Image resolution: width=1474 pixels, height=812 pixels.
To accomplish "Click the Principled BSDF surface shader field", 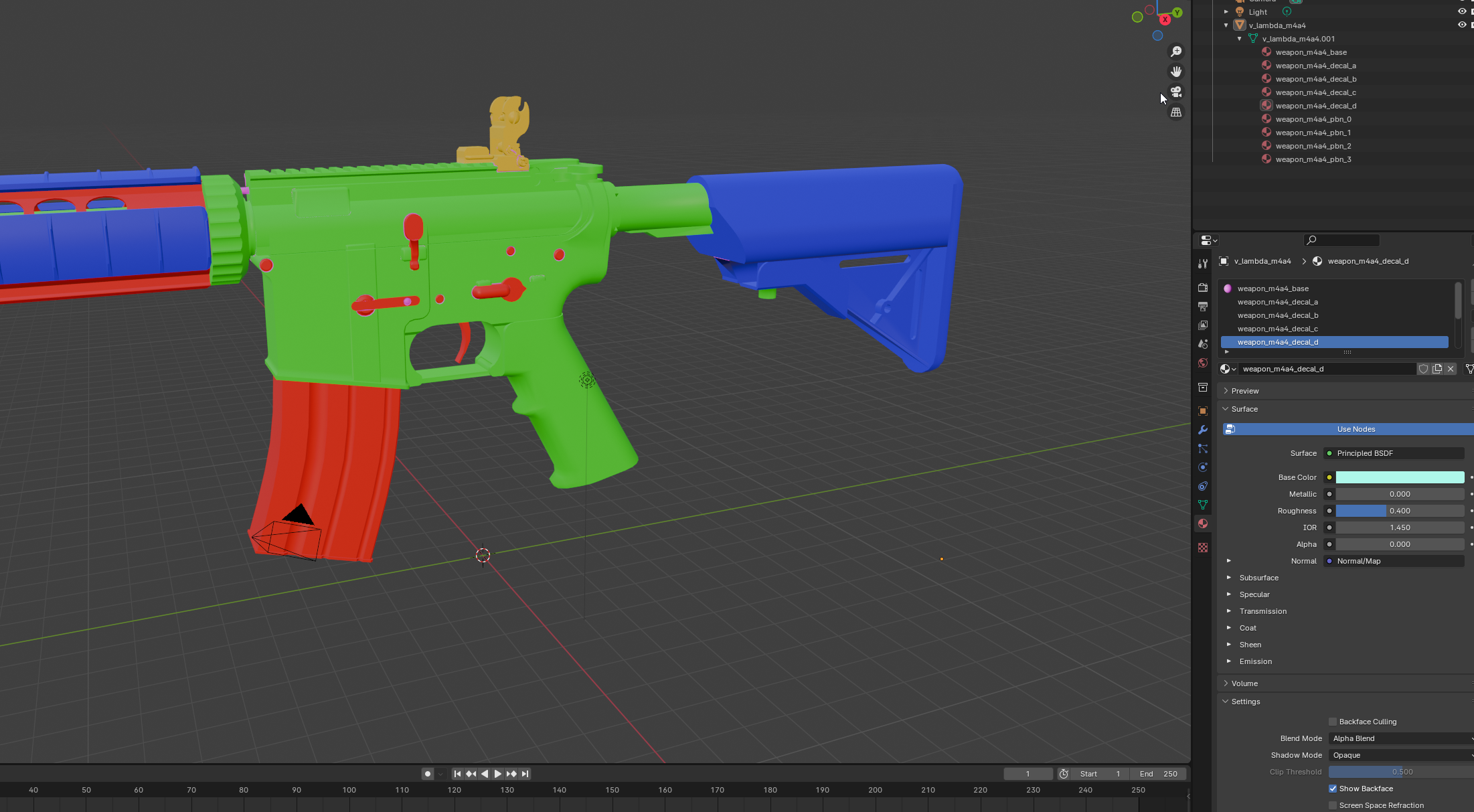I will 1396,453.
